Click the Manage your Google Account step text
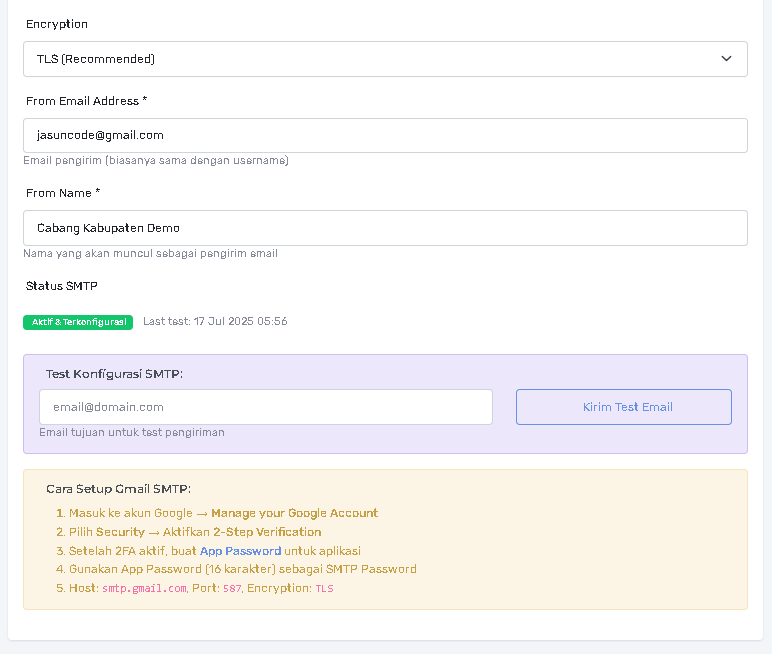Screen dimensions: 772x654 point(294,513)
